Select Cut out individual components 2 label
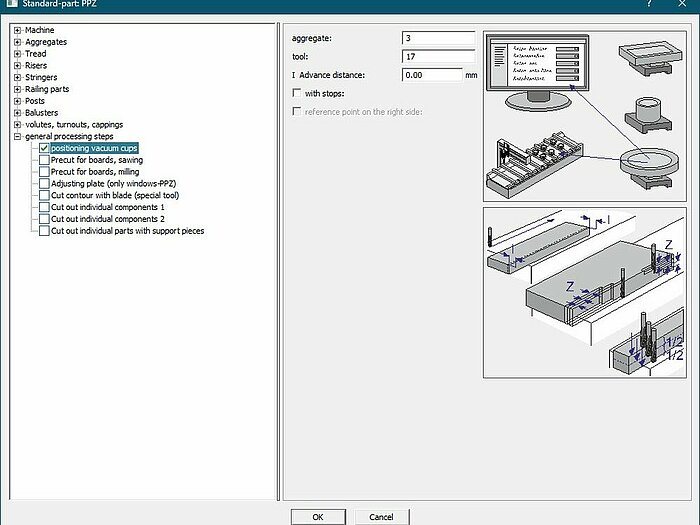700x525 pixels. click(108, 219)
